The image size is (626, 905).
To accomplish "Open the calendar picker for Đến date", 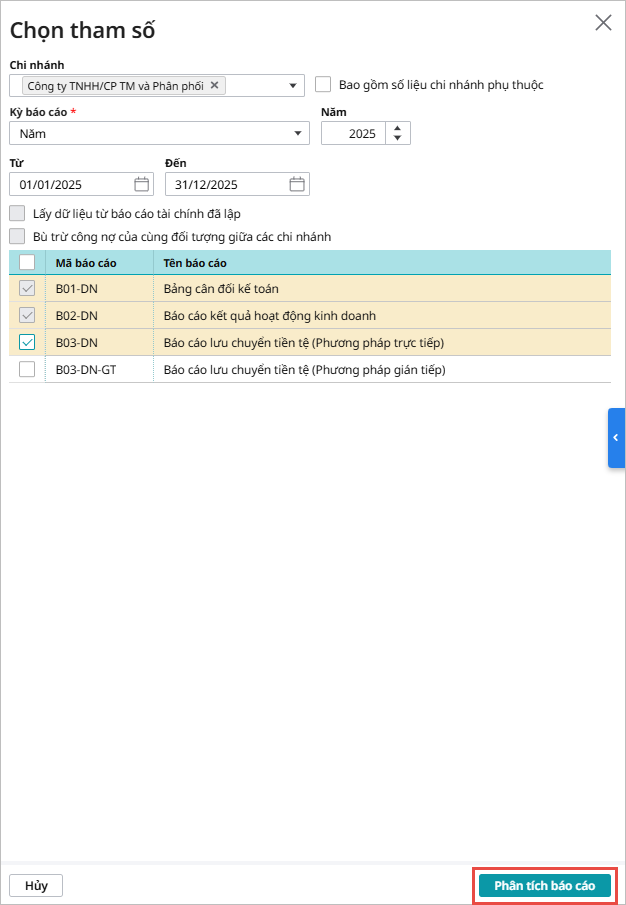I will (297, 184).
